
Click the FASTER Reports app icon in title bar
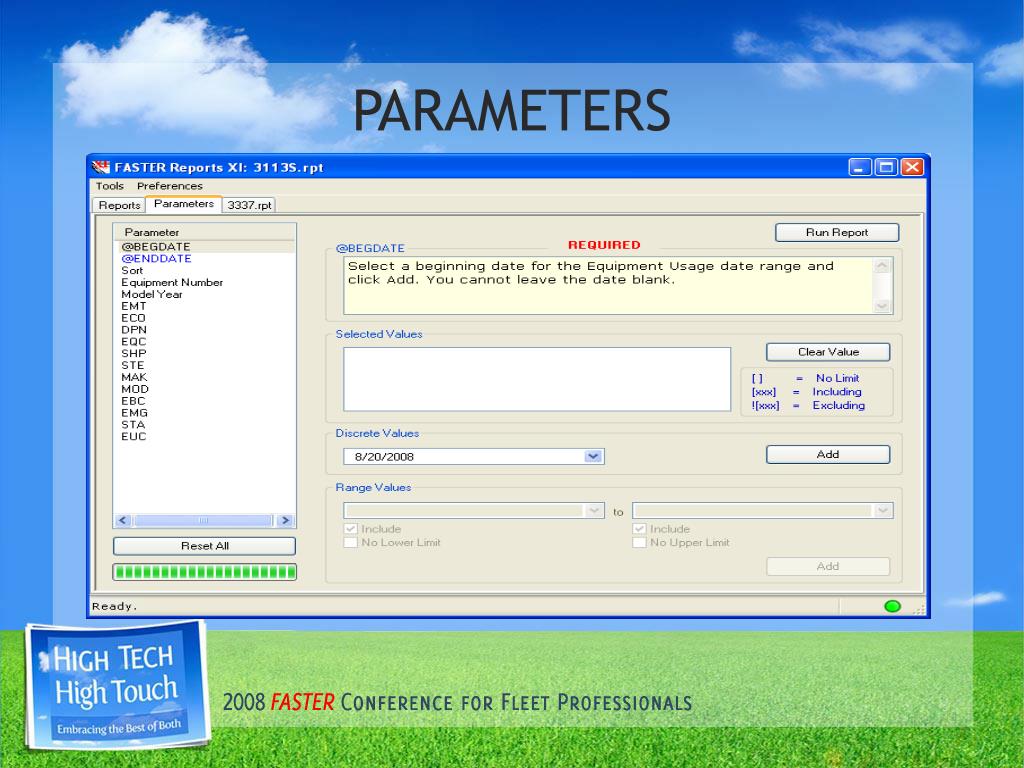tap(101, 167)
